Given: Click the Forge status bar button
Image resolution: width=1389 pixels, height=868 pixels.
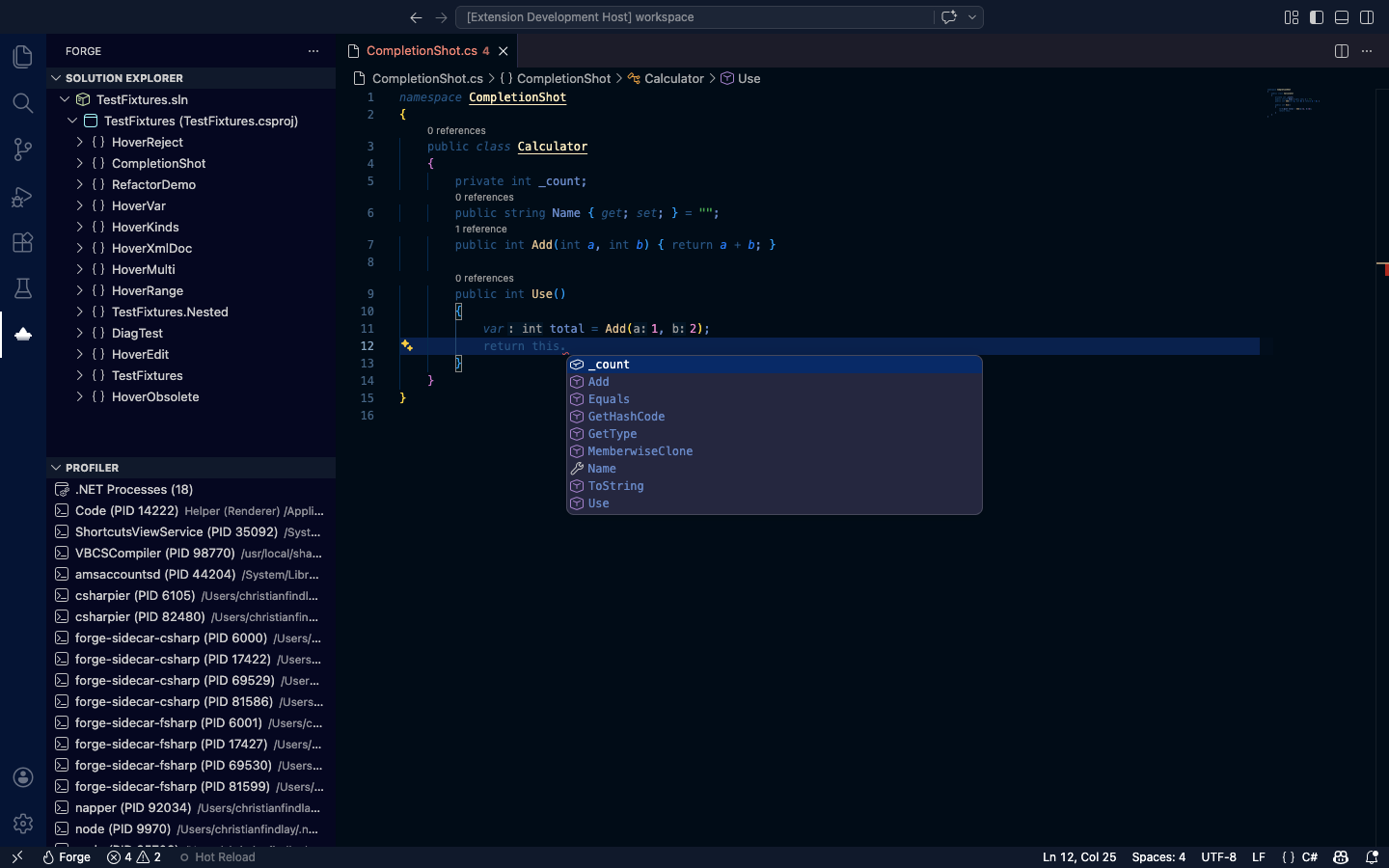Looking at the screenshot, I should pos(67,856).
